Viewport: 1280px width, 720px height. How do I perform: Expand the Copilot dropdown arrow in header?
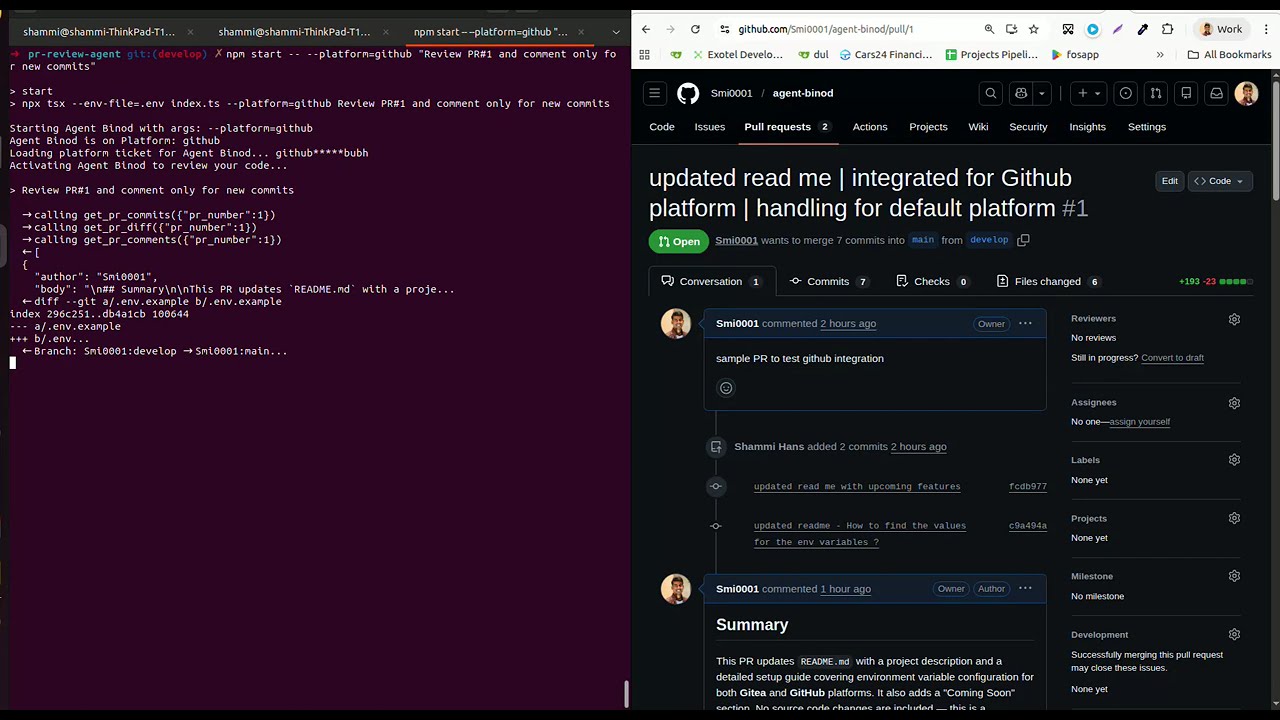pos(1042,93)
